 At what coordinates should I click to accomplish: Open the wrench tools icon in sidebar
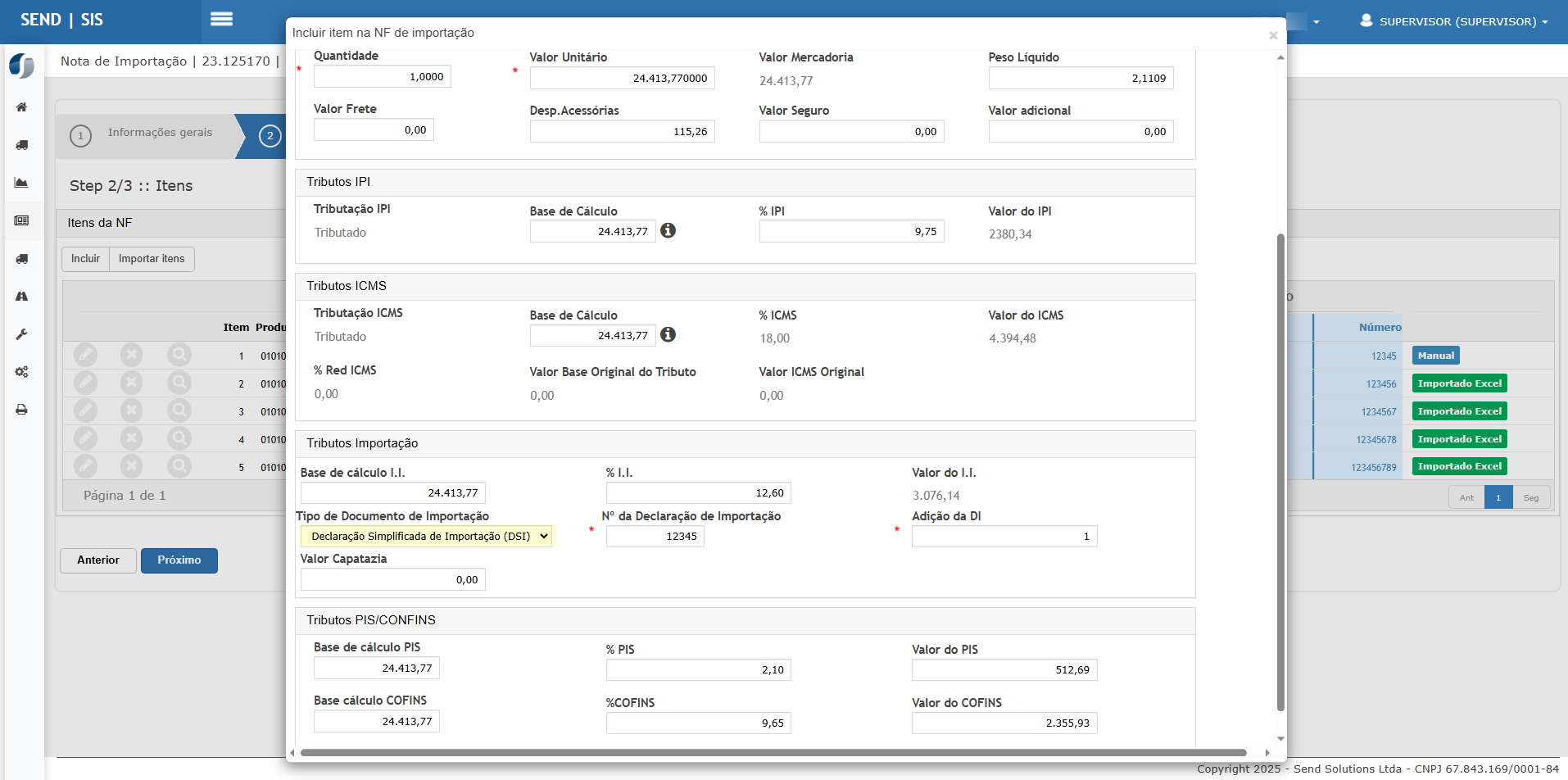click(22, 334)
